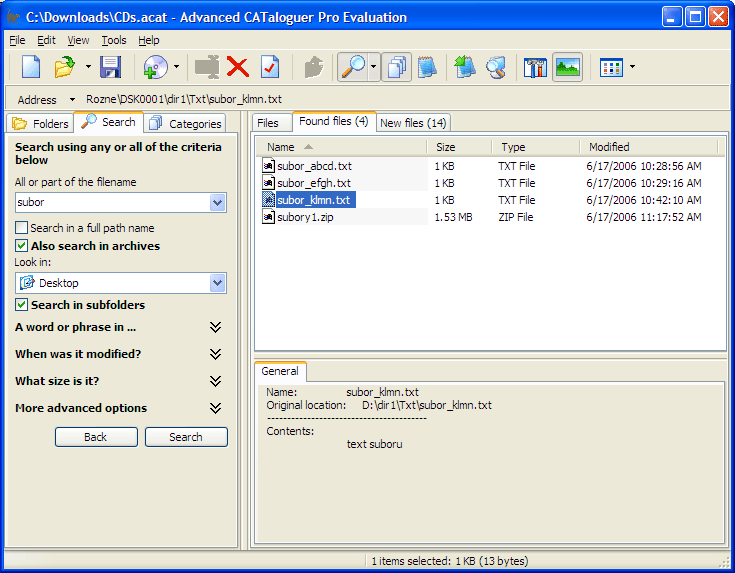The height and width of the screenshot is (573, 735).
Task: Open the File menu
Action: click(17, 40)
